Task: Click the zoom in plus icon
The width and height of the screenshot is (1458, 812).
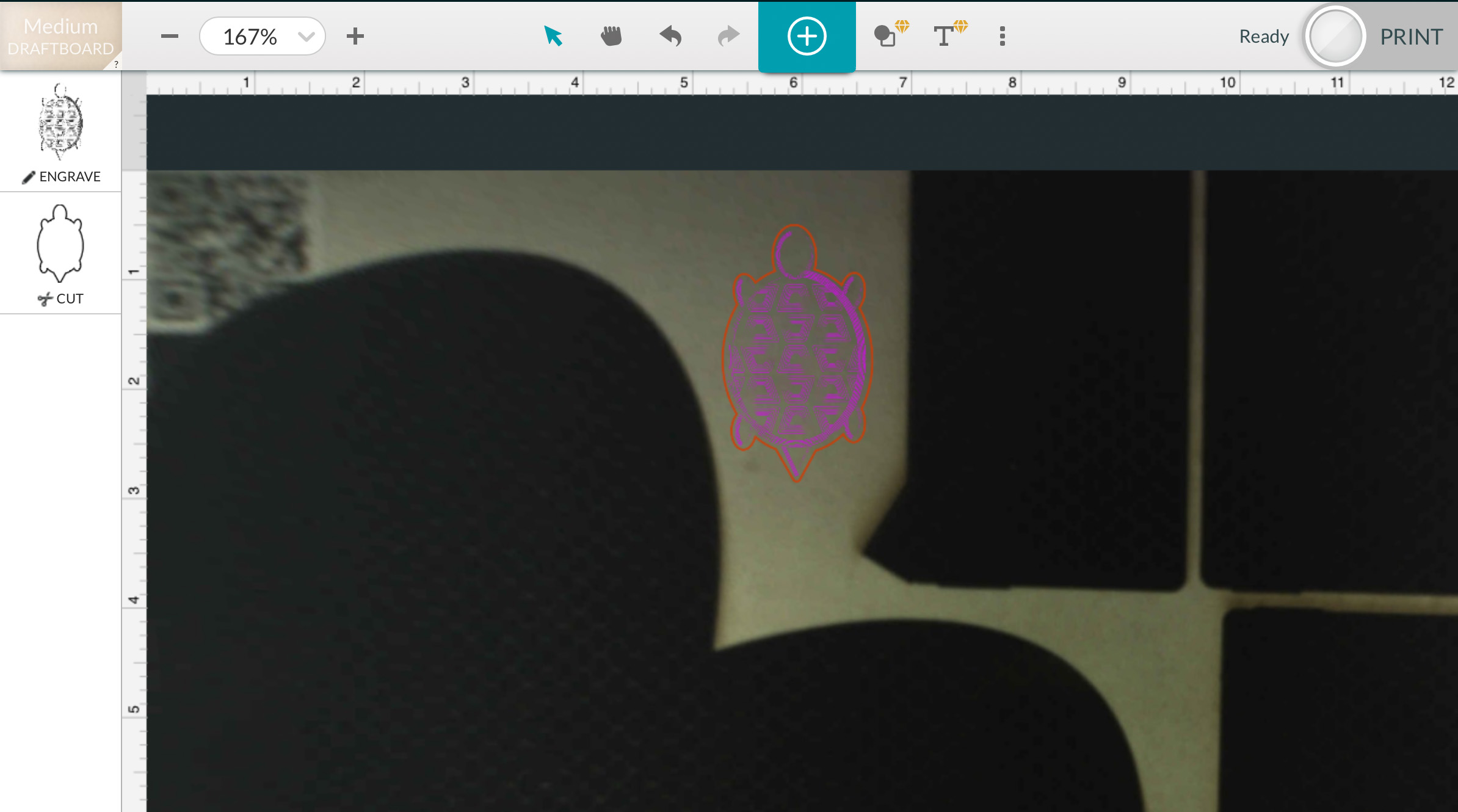Action: click(x=355, y=37)
